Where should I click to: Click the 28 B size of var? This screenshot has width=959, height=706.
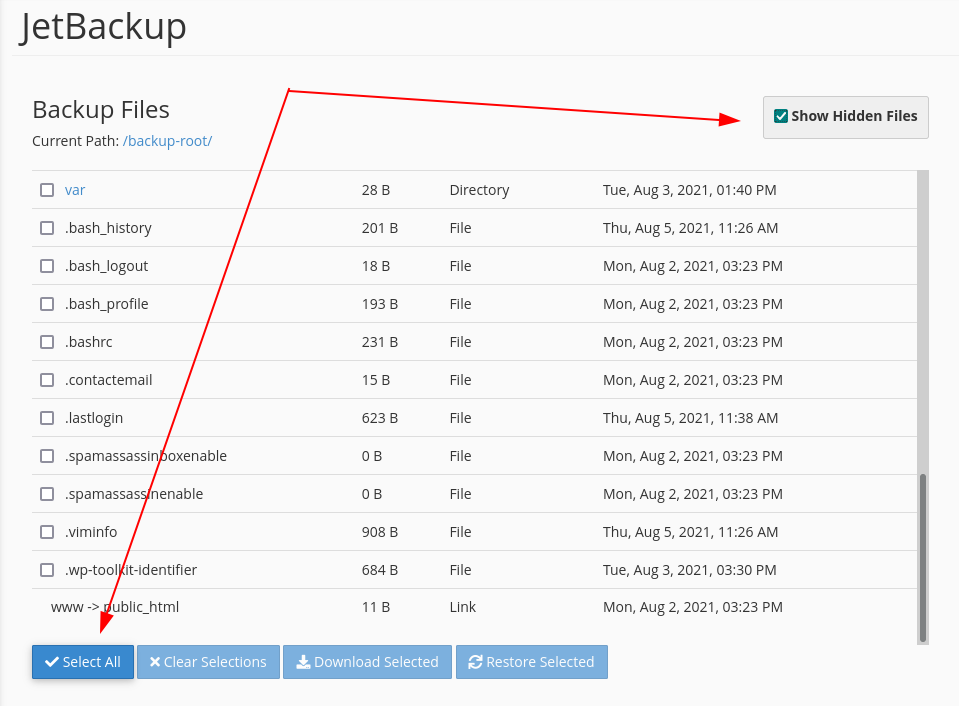coord(376,190)
